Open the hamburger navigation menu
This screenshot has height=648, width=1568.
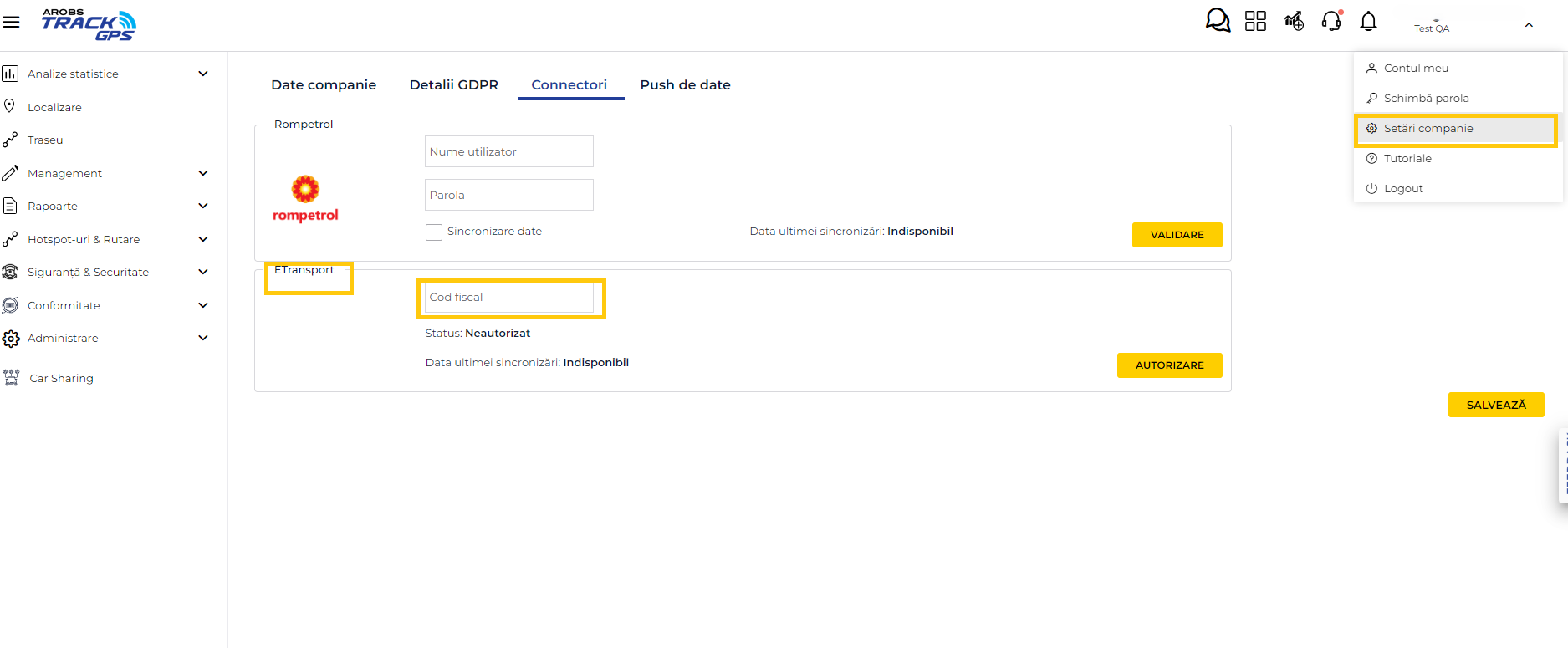[x=11, y=23]
